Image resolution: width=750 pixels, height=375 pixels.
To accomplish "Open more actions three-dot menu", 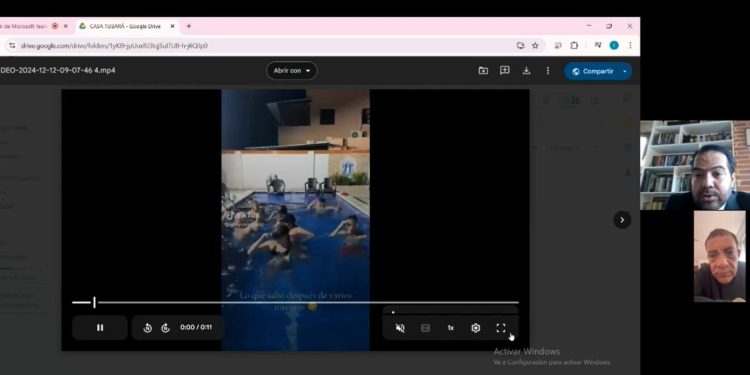I will [x=548, y=71].
